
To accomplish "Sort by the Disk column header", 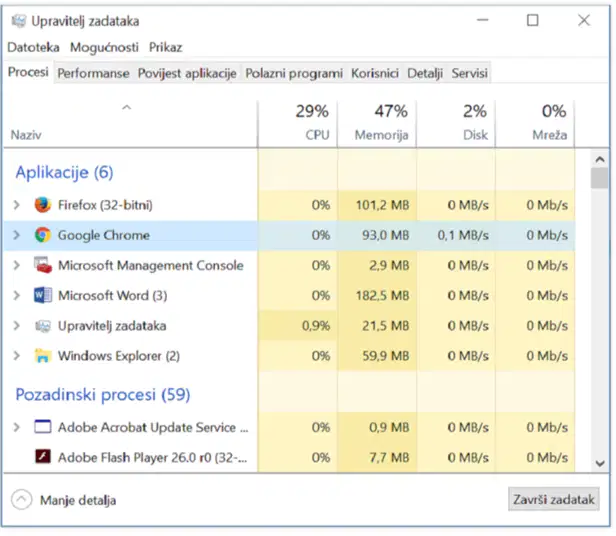I will point(456,123).
